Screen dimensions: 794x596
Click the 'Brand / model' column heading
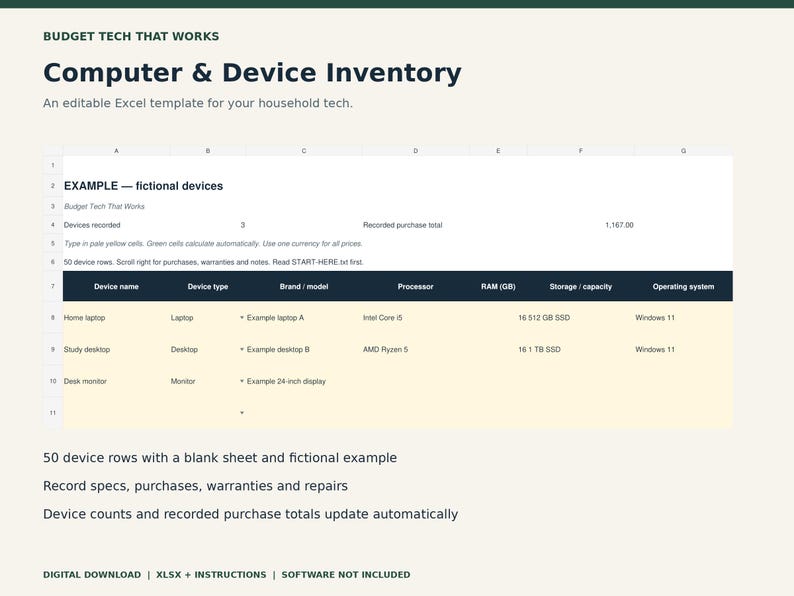[x=304, y=287]
